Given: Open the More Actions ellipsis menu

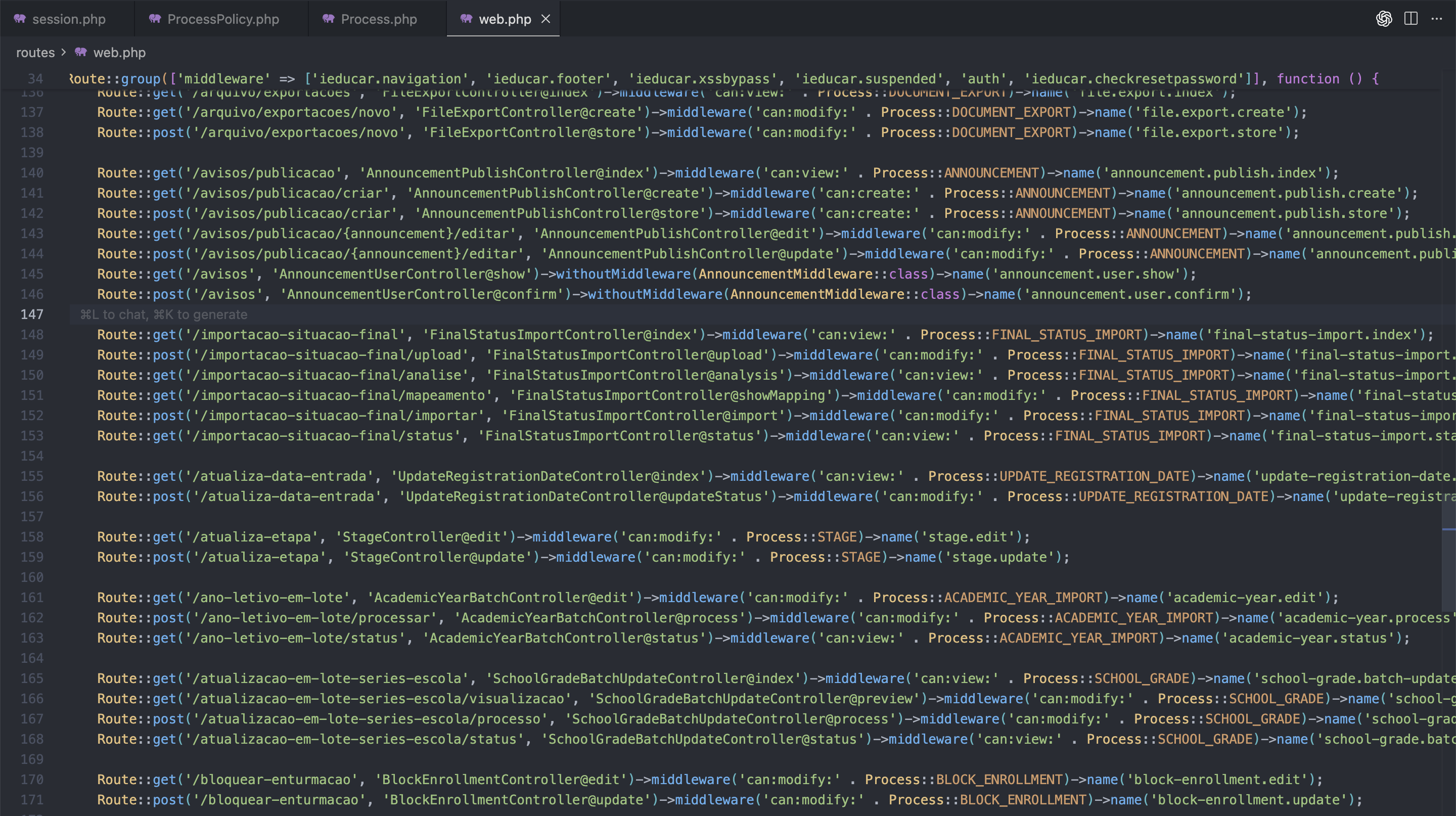Looking at the screenshot, I should (x=1436, y=19).
